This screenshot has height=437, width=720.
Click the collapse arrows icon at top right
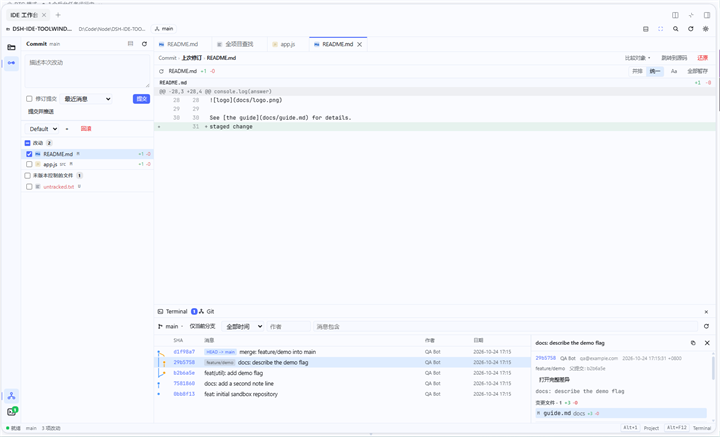pyautogui.click(x=691, y=15)
